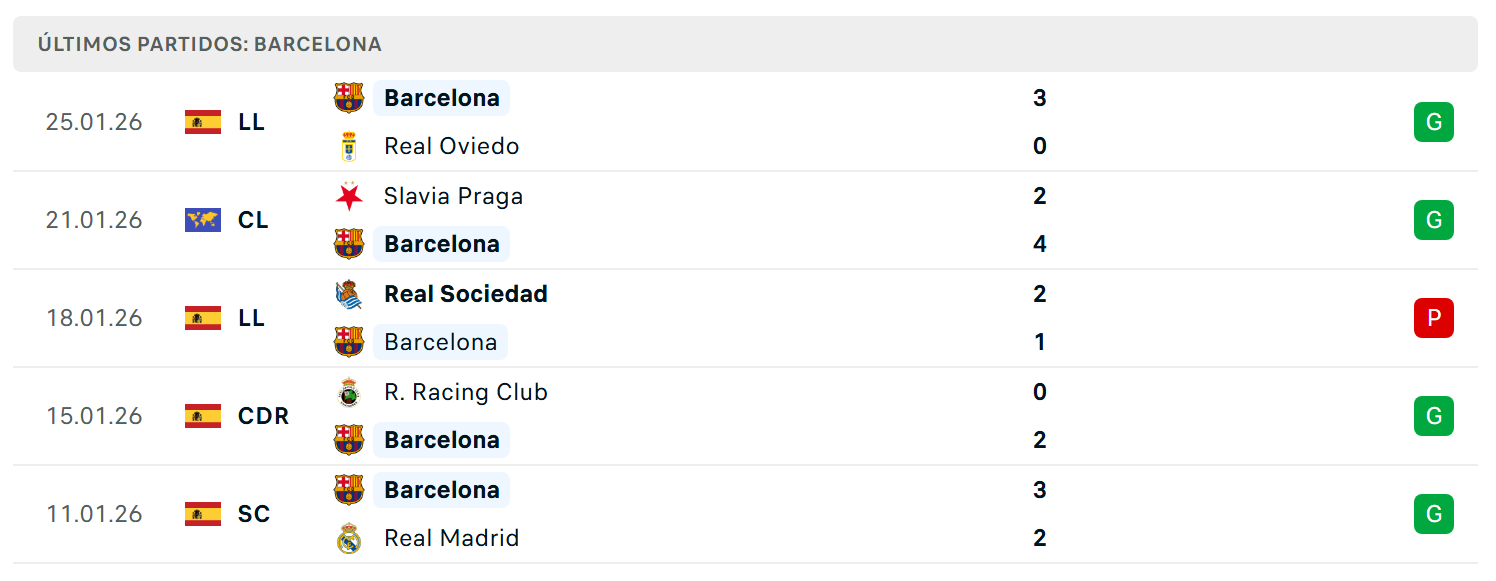The height and width of the screenshot is (581, 1496).
Task: Click the Real Oviedo club crest
Action: [x=349, y=146]
